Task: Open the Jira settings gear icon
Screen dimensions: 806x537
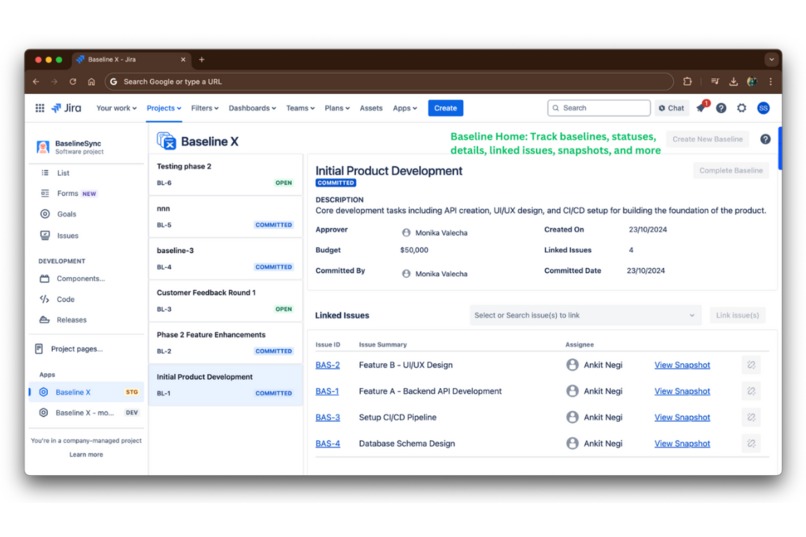Action: [741, 108]
